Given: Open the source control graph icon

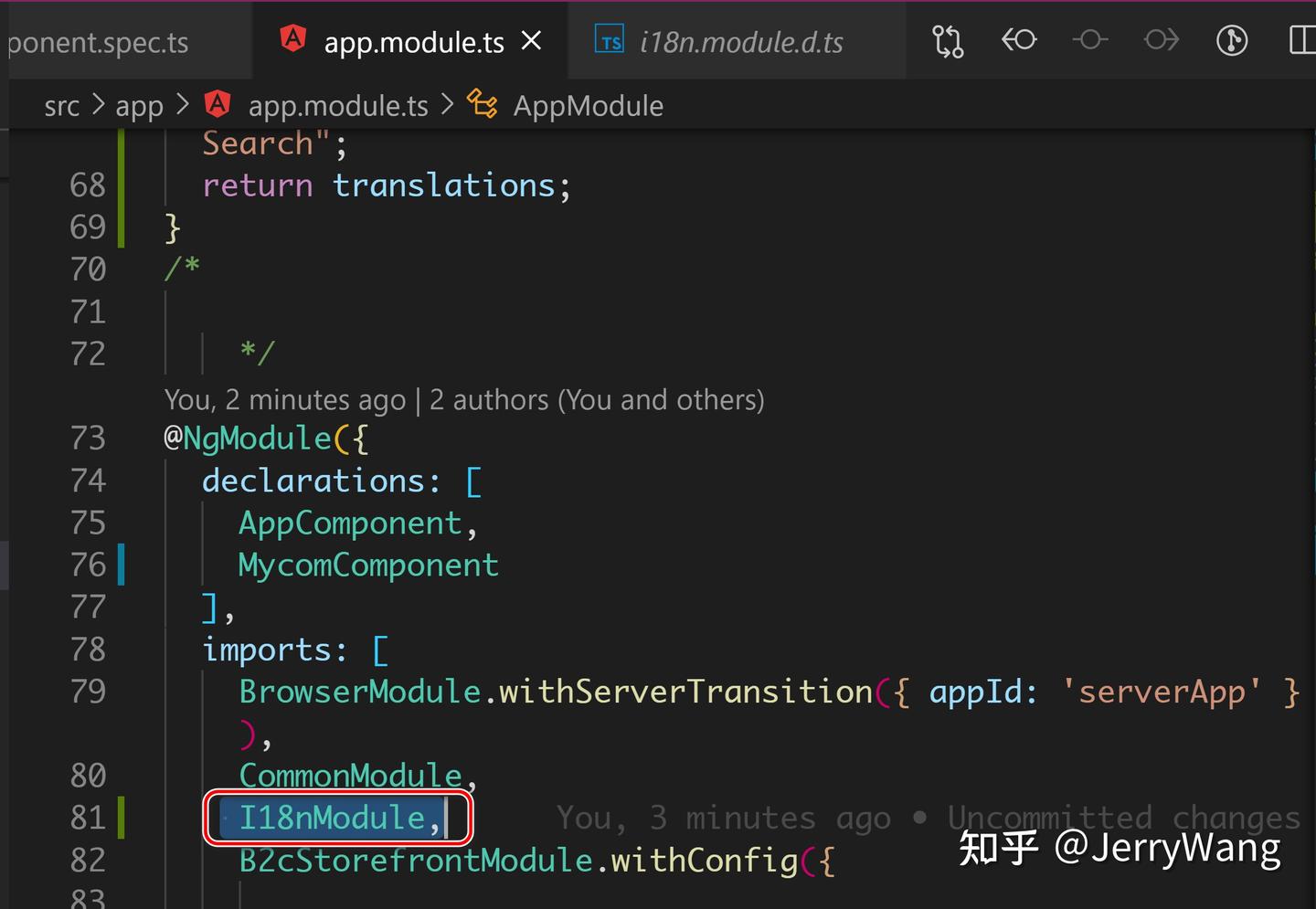Looking at the screenshot, I should point(1232,40).
